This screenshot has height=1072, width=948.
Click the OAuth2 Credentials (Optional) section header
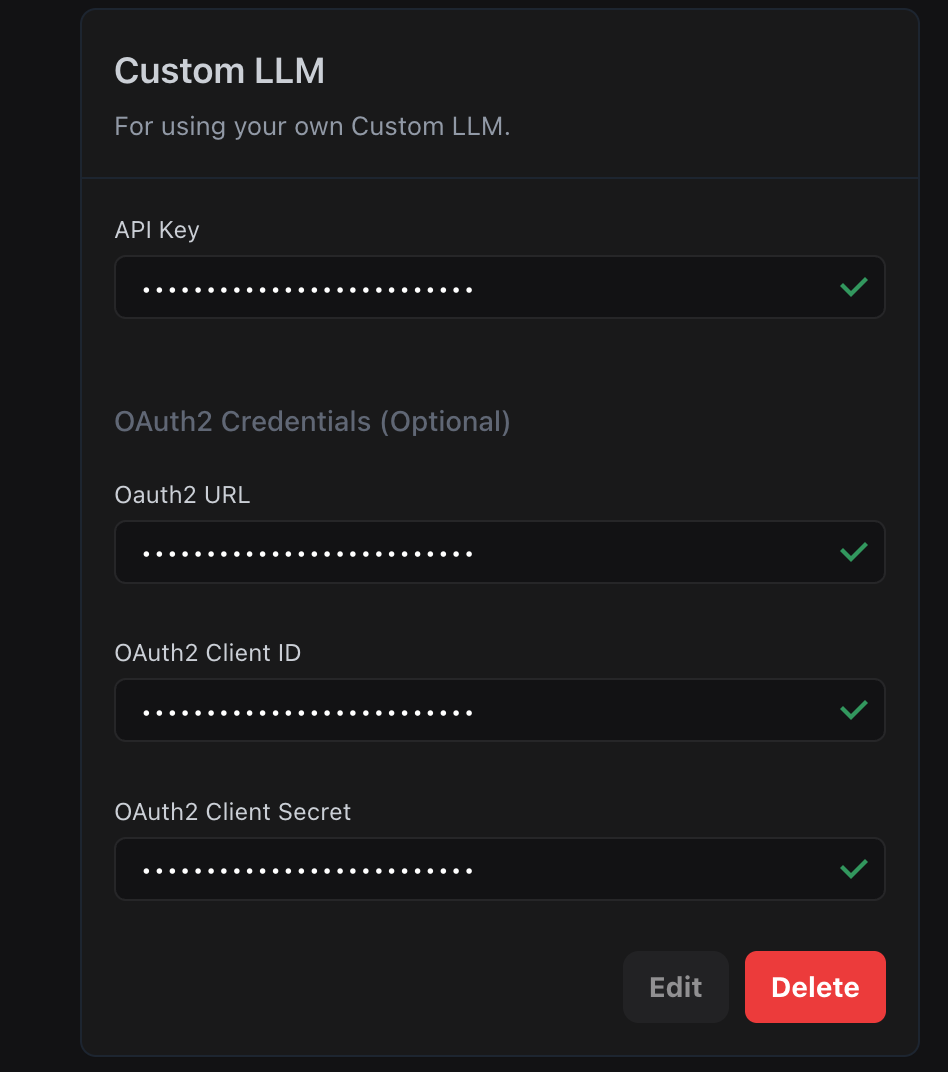point(313,421)
